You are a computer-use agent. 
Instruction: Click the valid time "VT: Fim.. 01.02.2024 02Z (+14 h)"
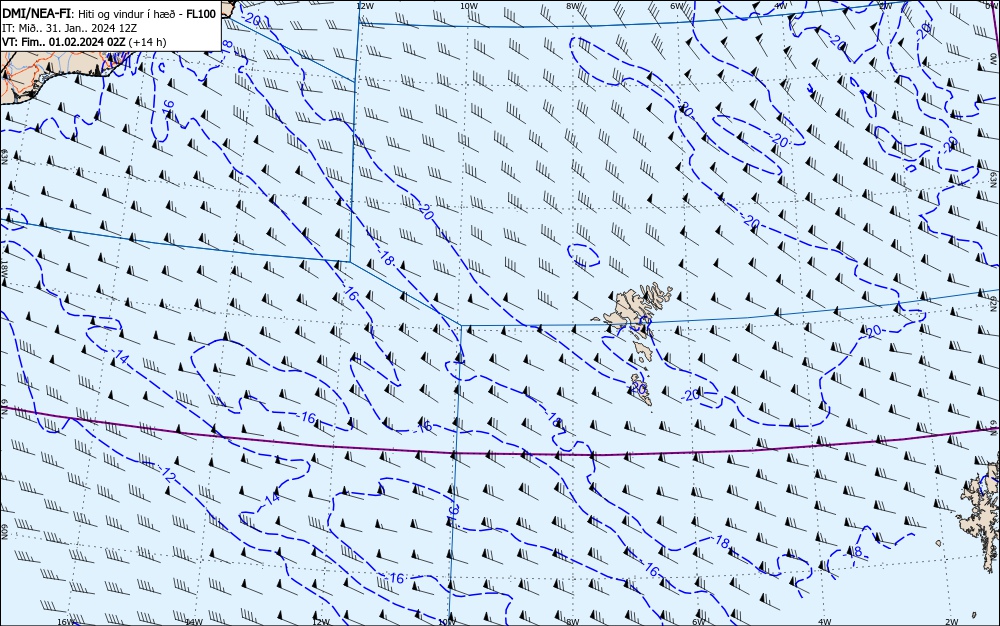84,42
